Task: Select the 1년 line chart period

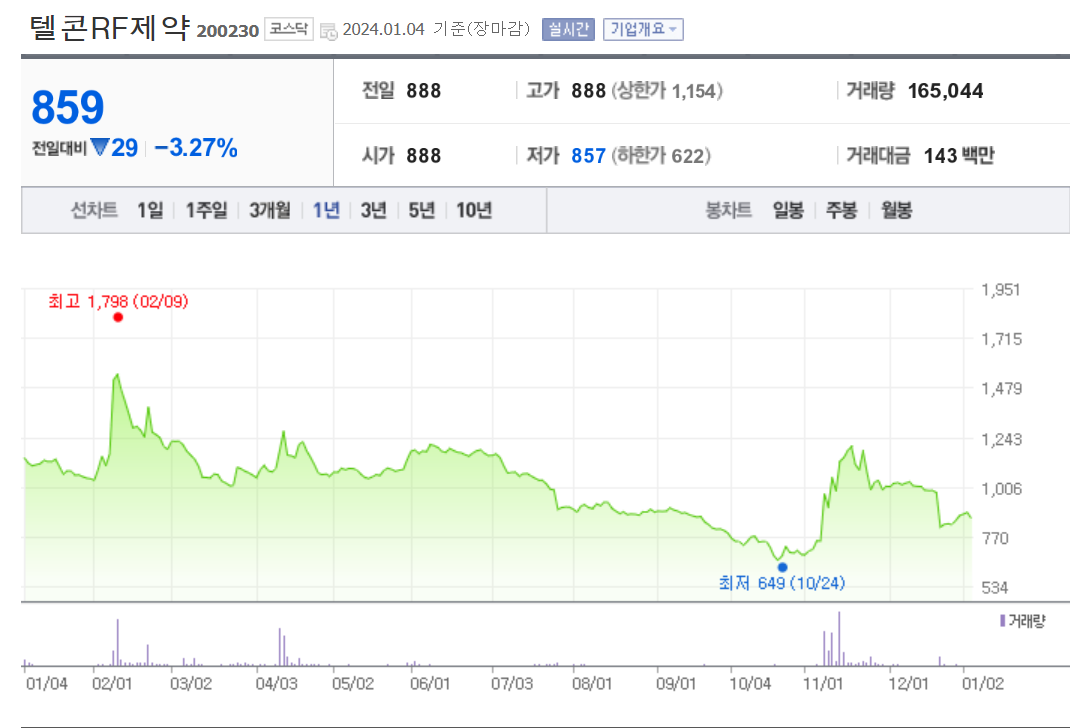Action: tap(326, 210)
